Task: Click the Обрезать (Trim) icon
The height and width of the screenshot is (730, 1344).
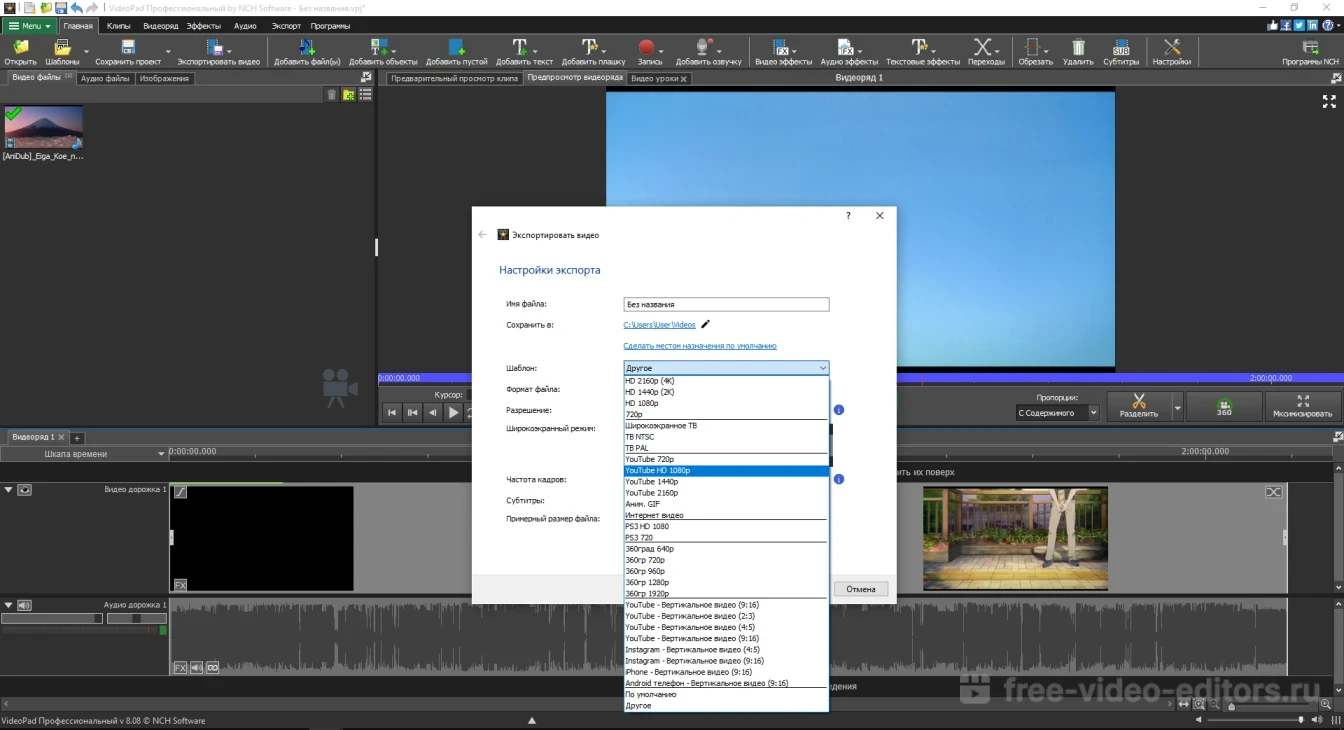Action: point(1035,47)
